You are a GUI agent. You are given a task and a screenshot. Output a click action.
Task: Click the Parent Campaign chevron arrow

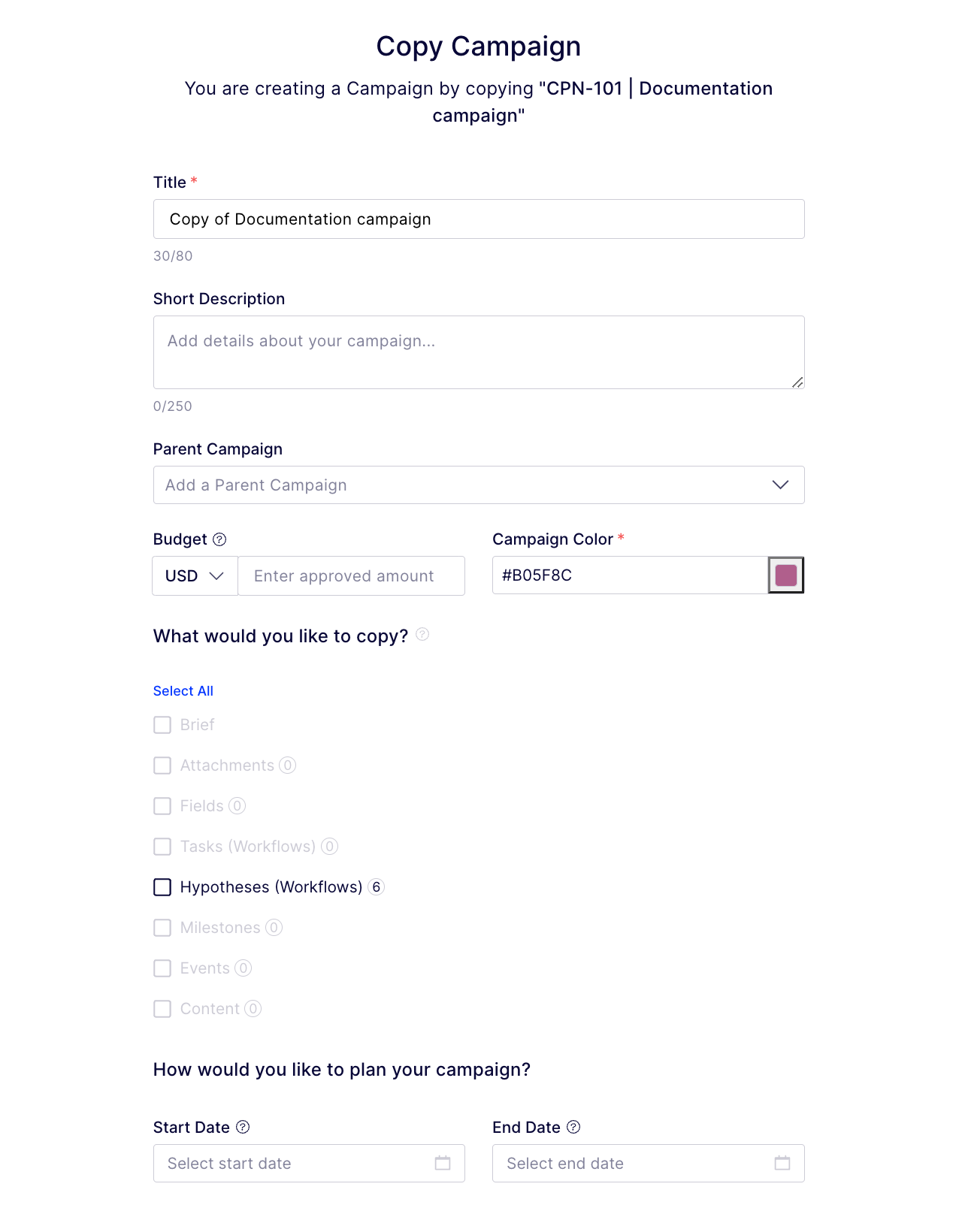click(x=780, y=485)
